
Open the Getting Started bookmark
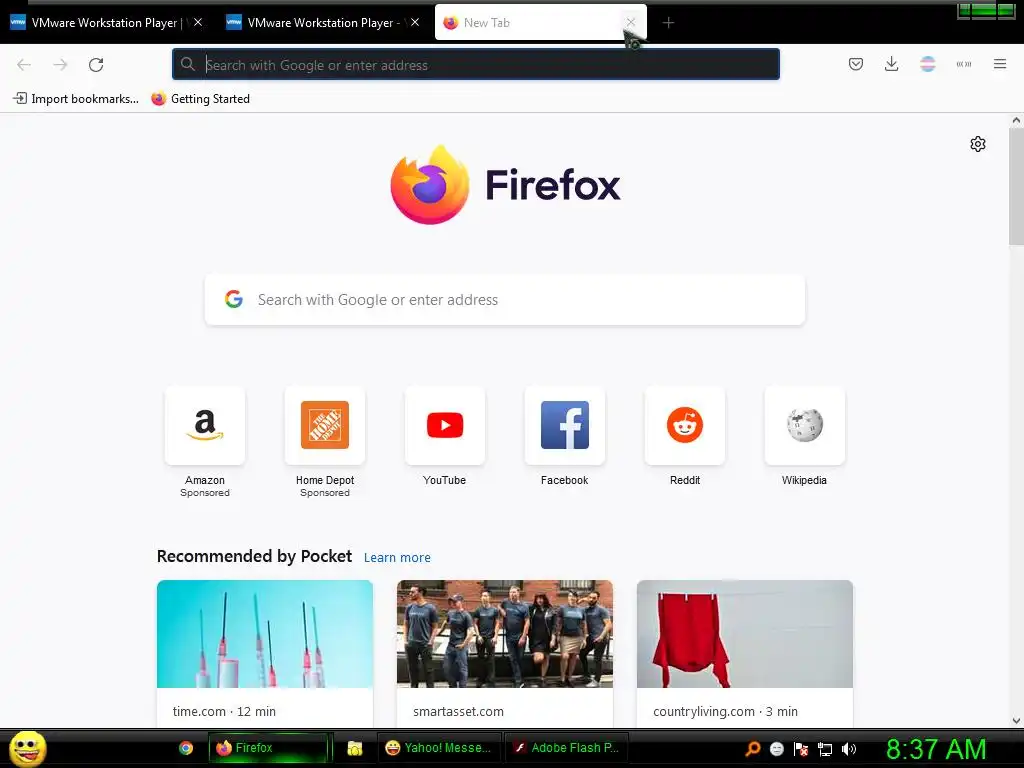pyautogui.click(x=201, y=99)
